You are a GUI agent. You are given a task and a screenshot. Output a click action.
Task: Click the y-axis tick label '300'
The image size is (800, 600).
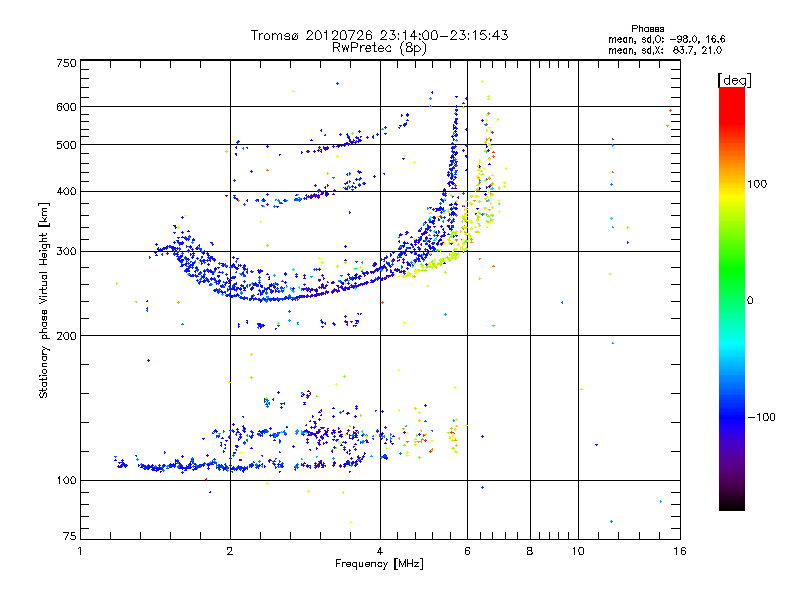66,251
